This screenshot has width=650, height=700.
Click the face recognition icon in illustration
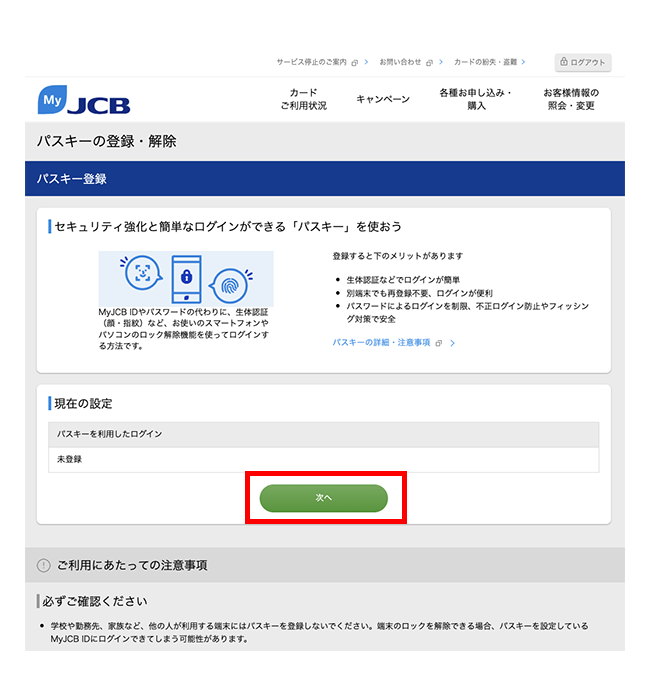pos(142,273)
